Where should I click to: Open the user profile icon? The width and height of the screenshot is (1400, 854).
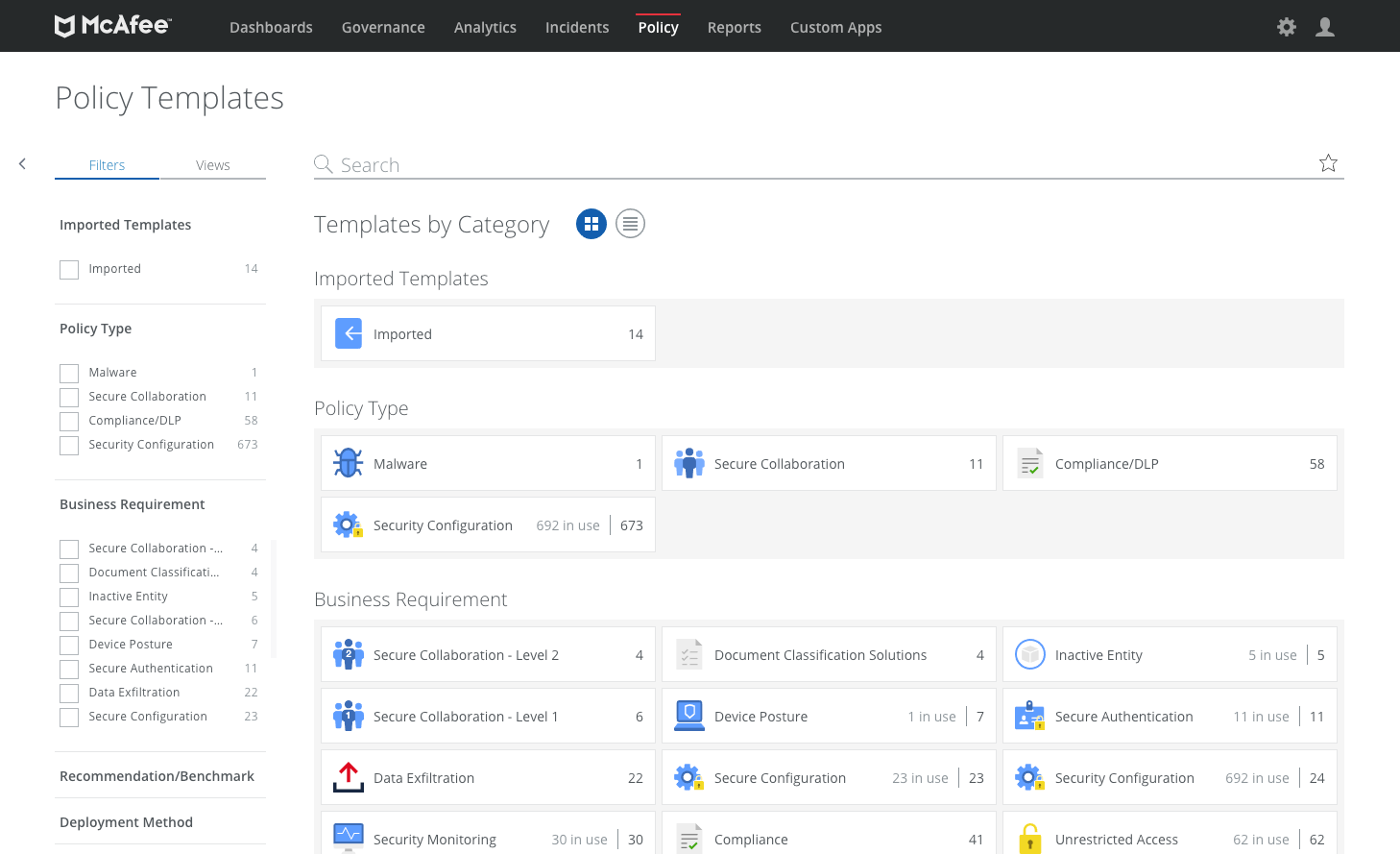point(1325,27)
